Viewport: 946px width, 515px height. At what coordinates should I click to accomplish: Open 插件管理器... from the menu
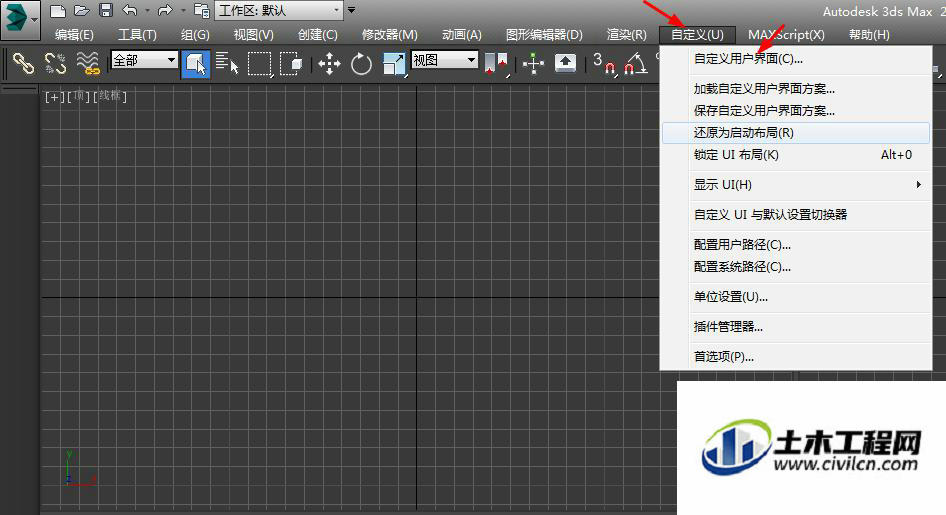(796, 327)
